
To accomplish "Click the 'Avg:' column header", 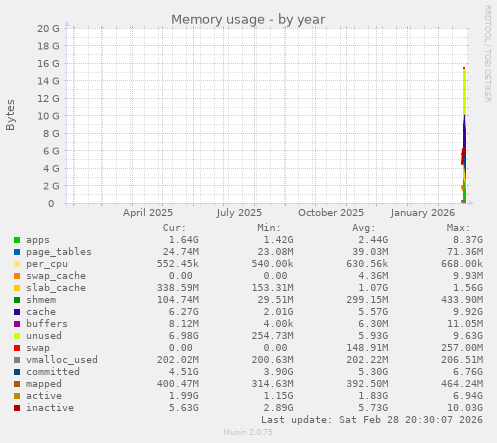I will [364, 228].
